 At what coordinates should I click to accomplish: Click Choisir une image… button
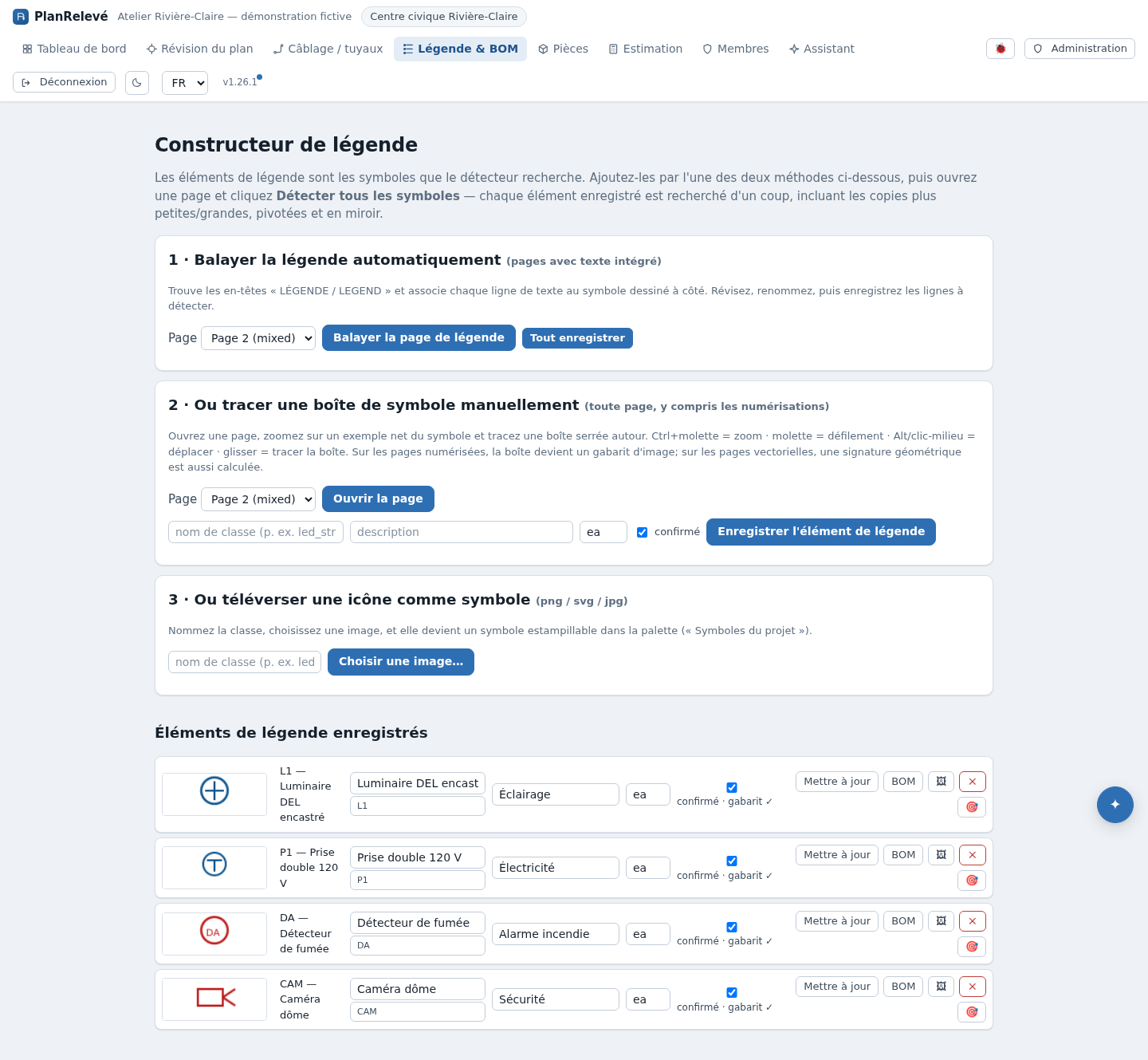click(x=401, y=662)
